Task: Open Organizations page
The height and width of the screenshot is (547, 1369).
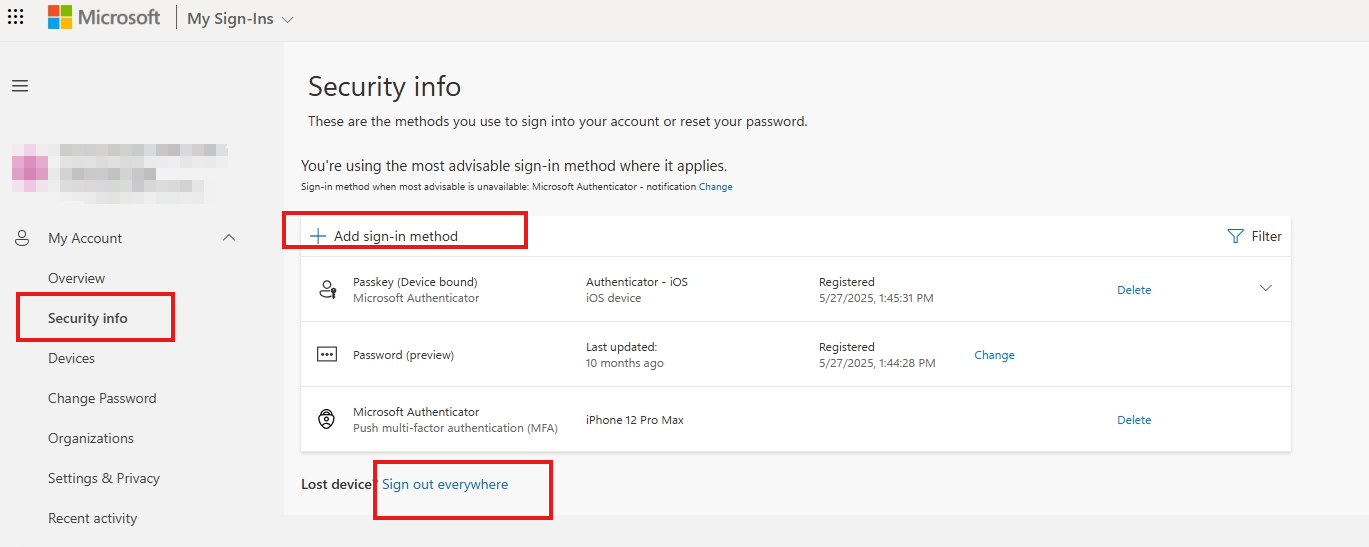Action: pyautogui.click(x=90, y=438)
